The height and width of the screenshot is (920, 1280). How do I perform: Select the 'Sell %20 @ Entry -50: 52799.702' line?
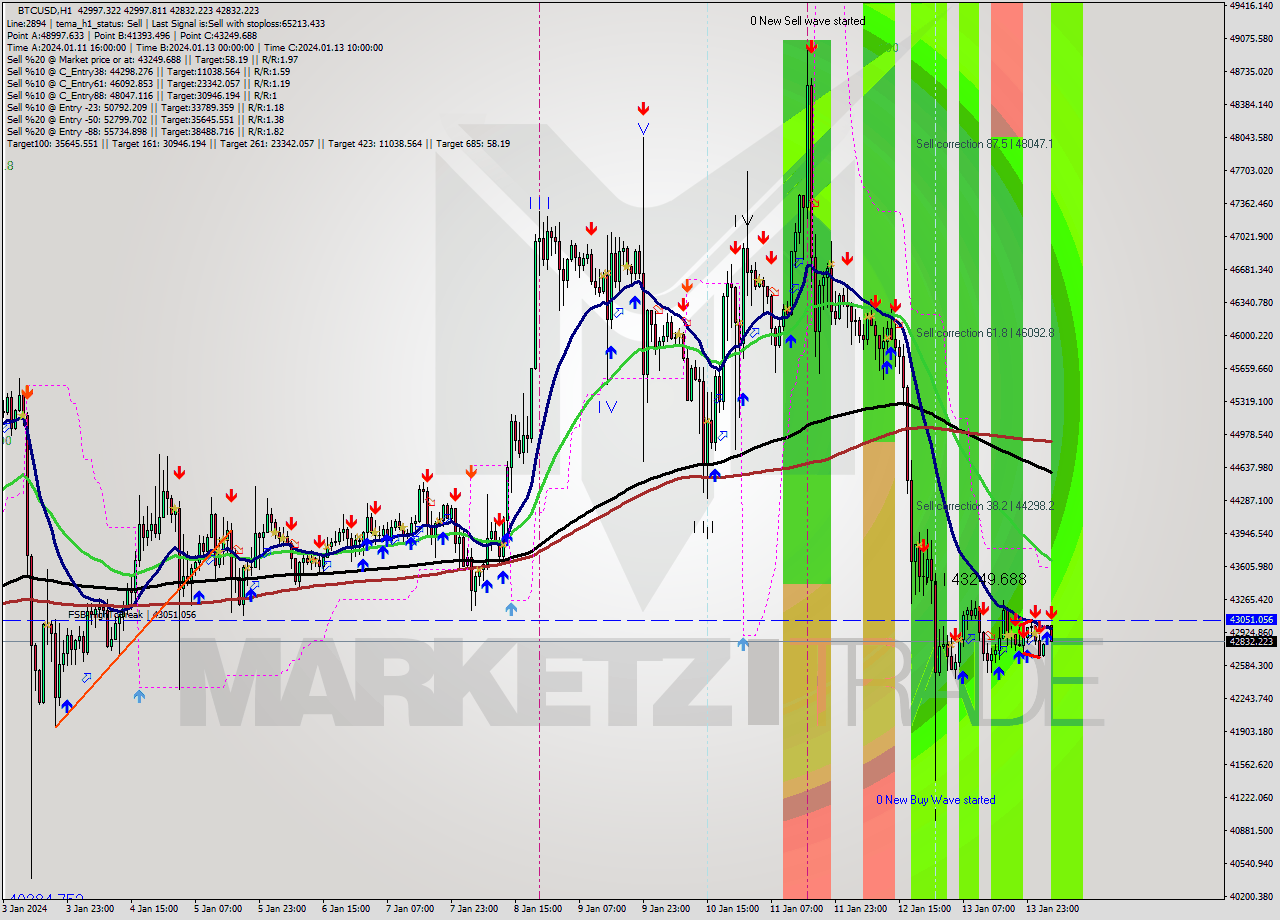[x=145, y=119]
